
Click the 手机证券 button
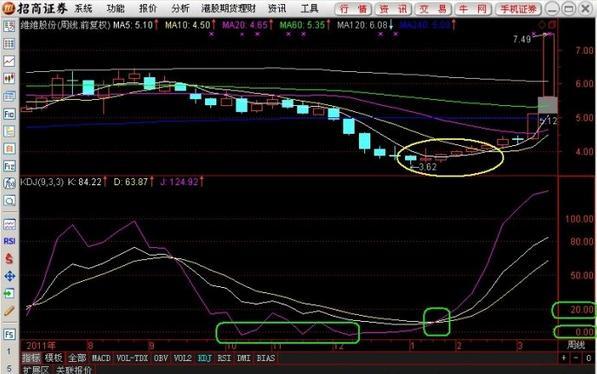click(x=518, y=9)
